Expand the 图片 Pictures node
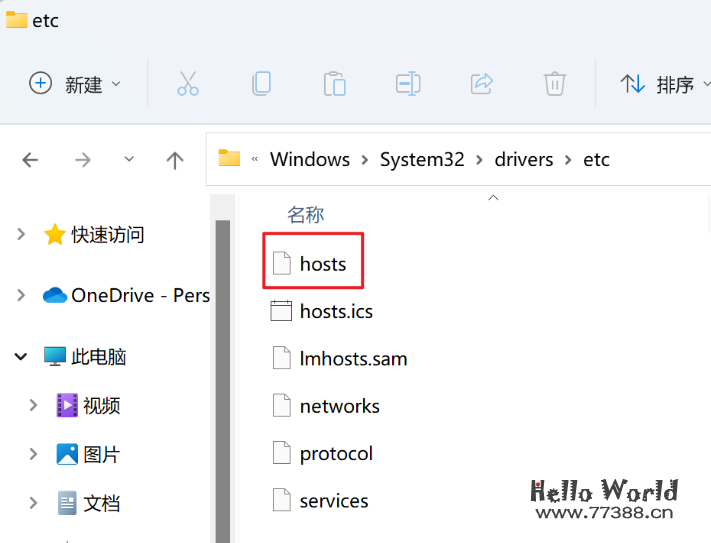Viewport: 711px width, 543px height. click(33, 454)
